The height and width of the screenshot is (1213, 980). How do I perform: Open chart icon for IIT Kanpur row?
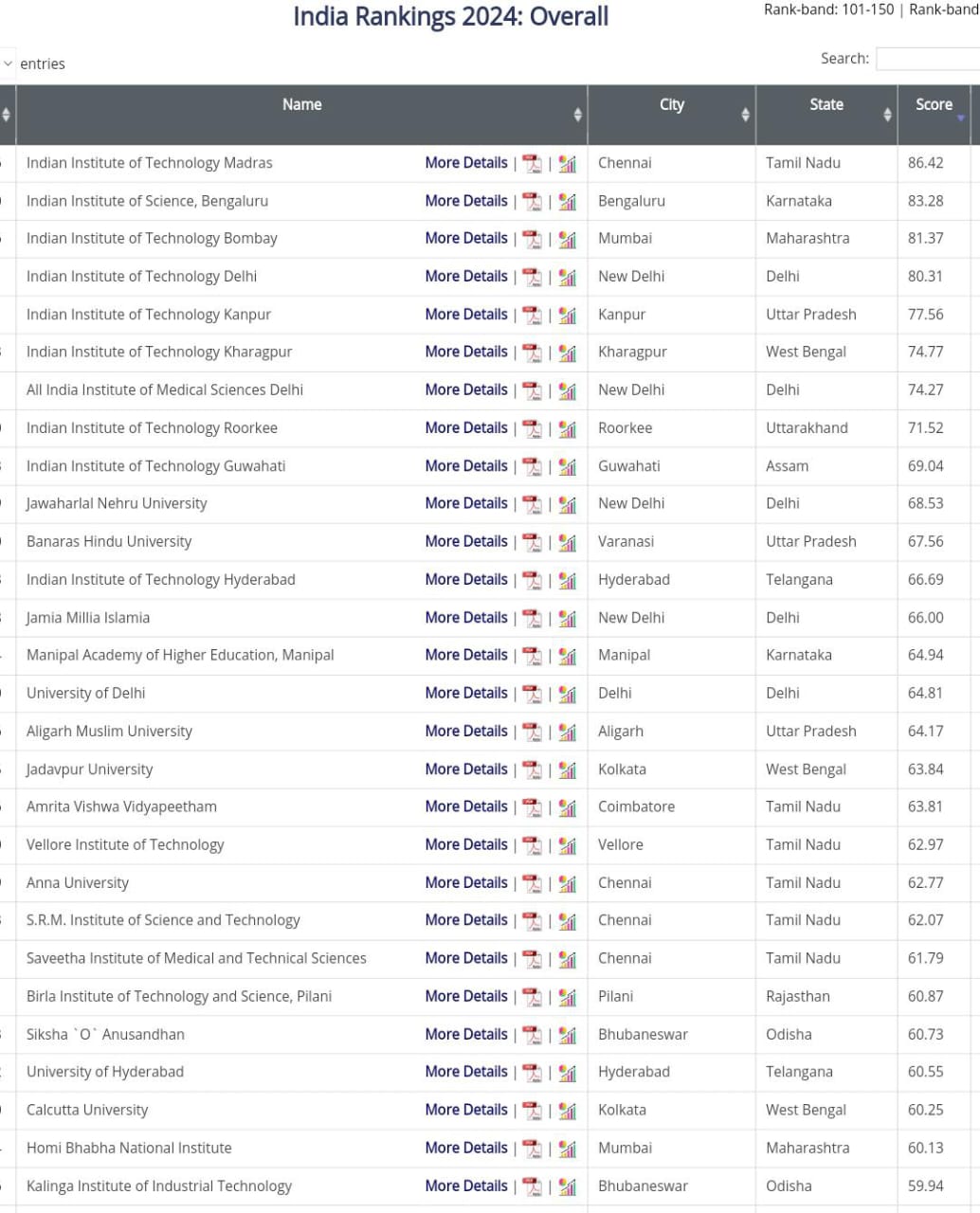[567, 316]
